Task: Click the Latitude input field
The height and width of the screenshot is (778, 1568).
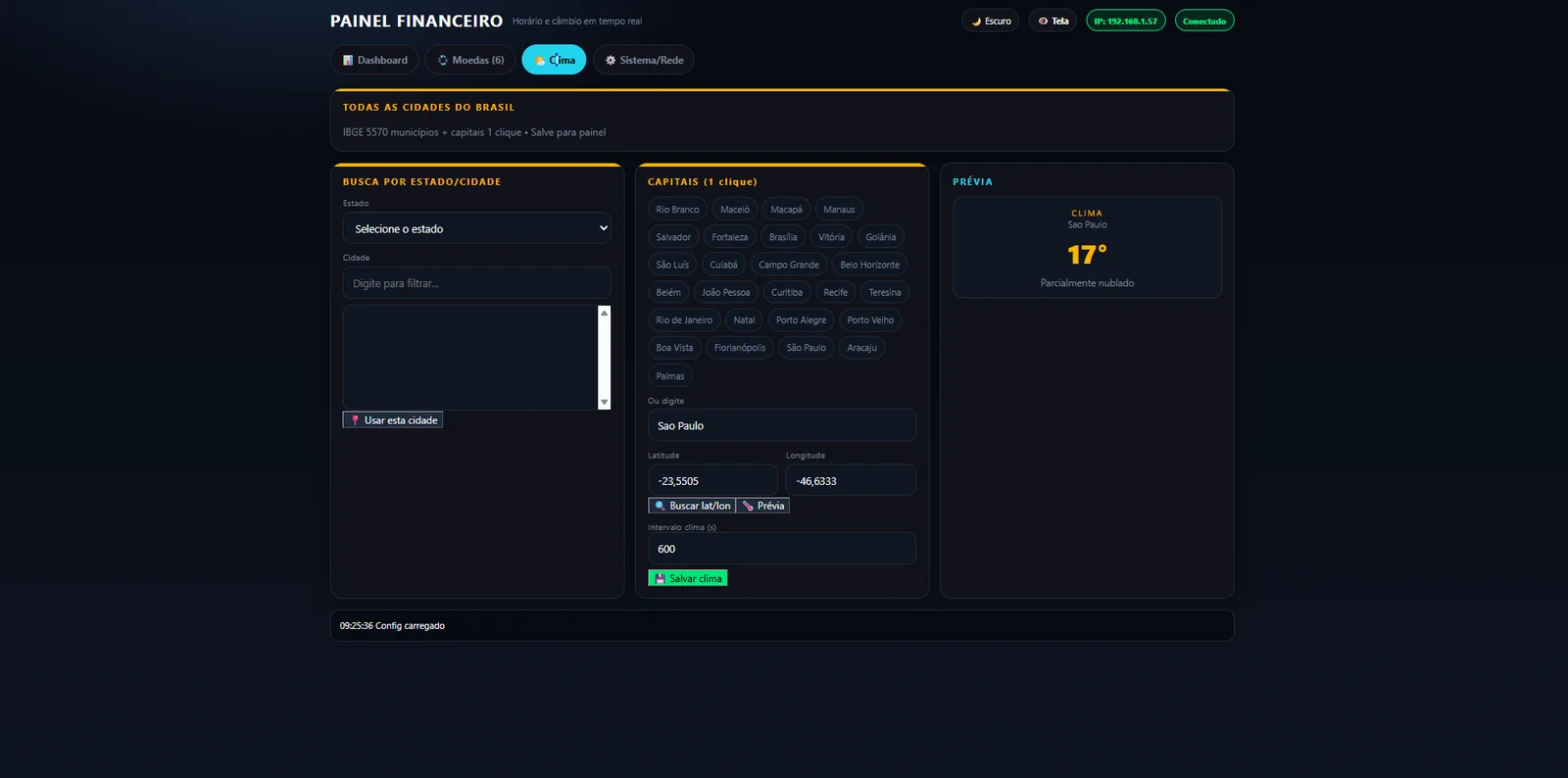Action: click(x=713, y=480)
